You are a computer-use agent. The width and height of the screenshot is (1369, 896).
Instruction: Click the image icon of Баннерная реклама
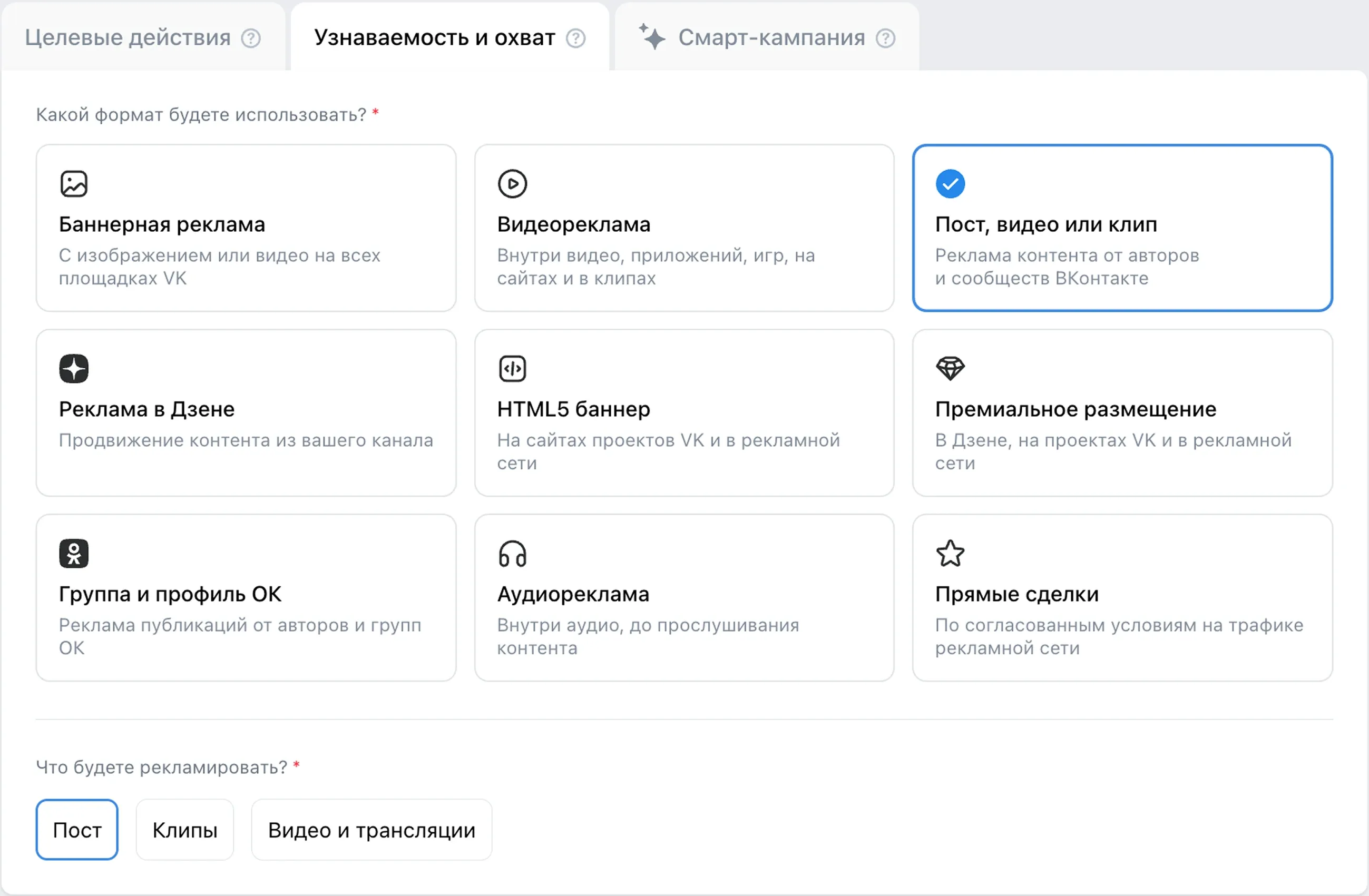coord(74,184)
